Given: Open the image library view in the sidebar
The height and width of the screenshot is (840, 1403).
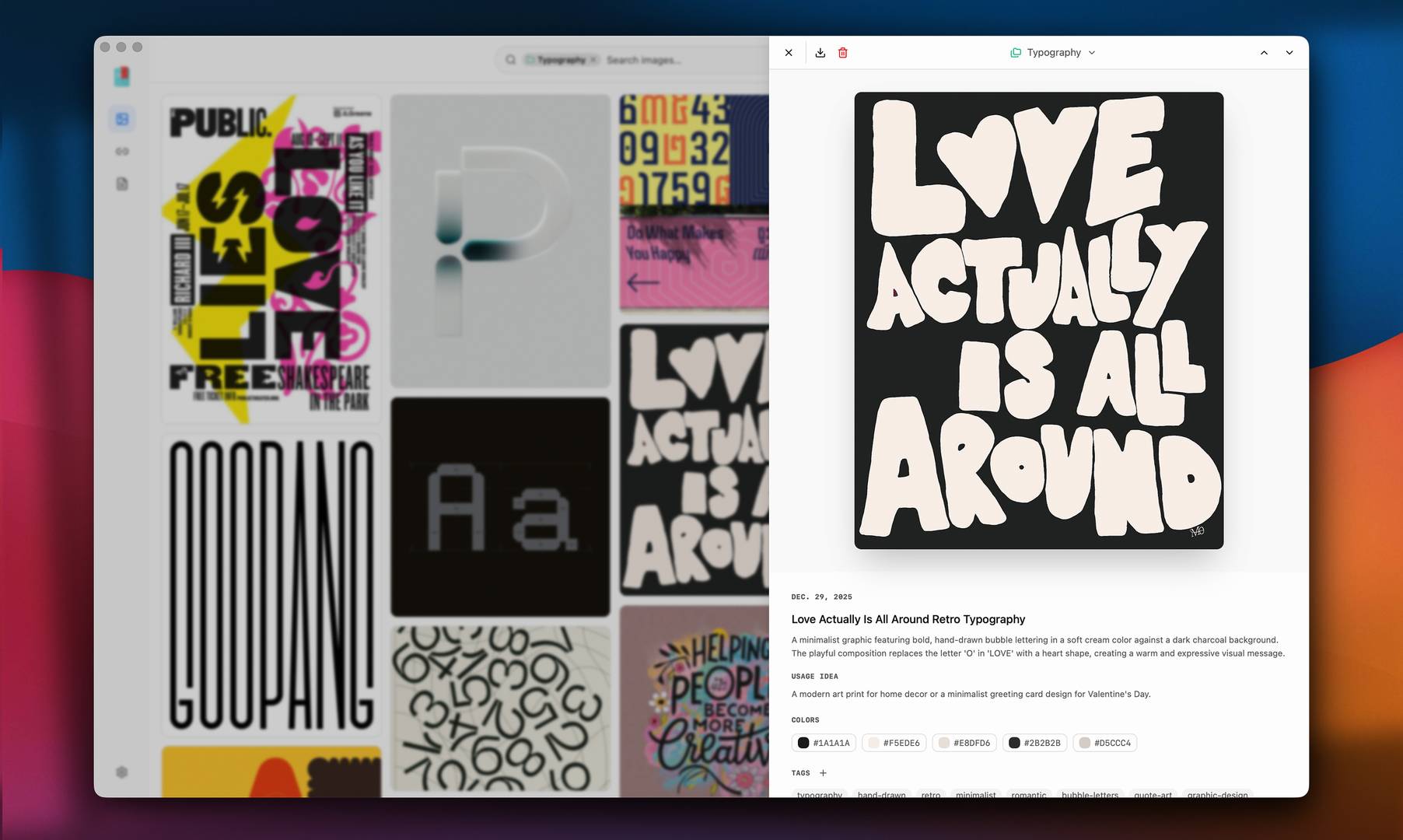Looking at the screenshot, I should [122, 119].
